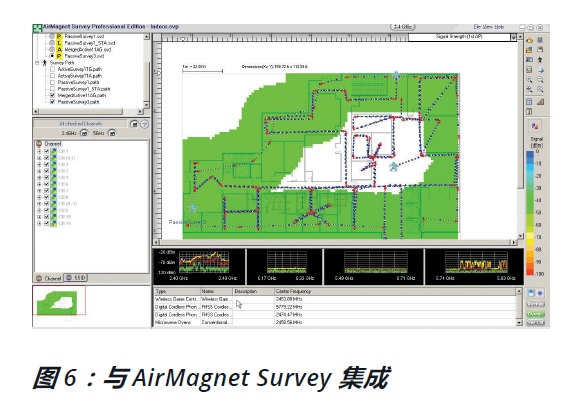Image resolution: width=587 pixels, height=411 pixels.
Task: Select the Microwave Ovens table row
Action: pyautogui.click(x=335, y=322)
